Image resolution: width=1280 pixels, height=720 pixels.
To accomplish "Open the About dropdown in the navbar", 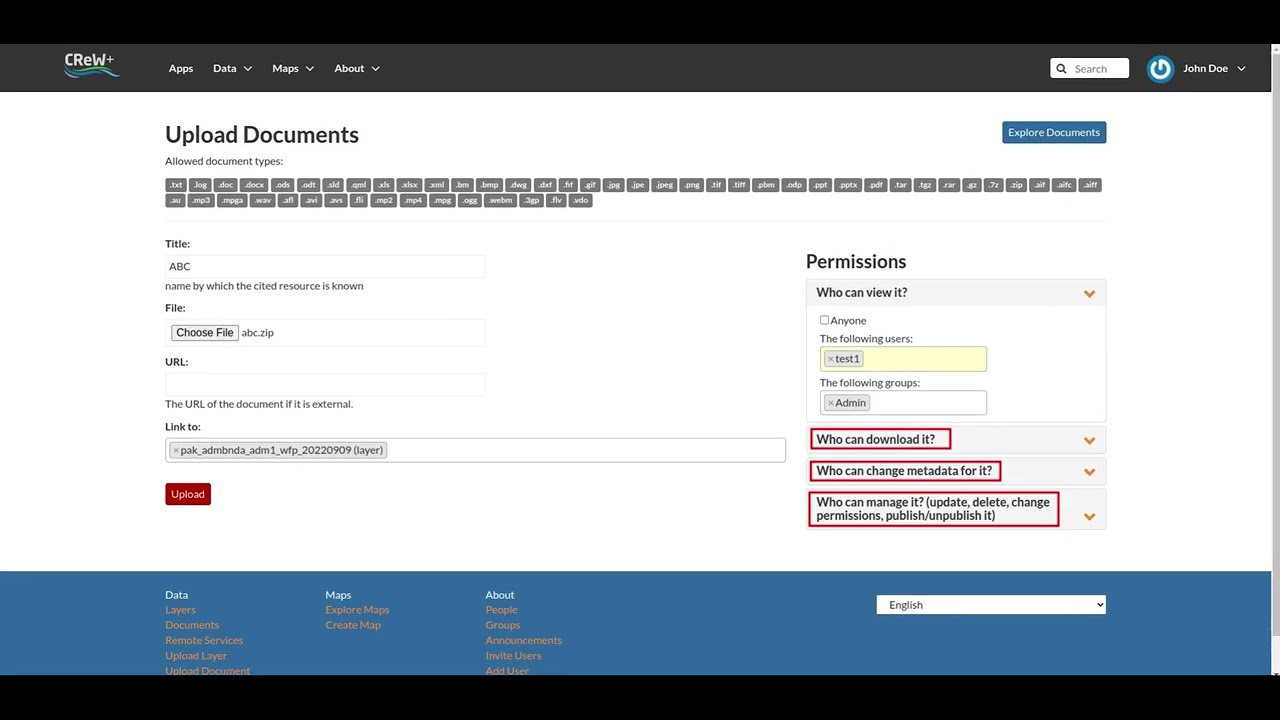I will (357, 68).
